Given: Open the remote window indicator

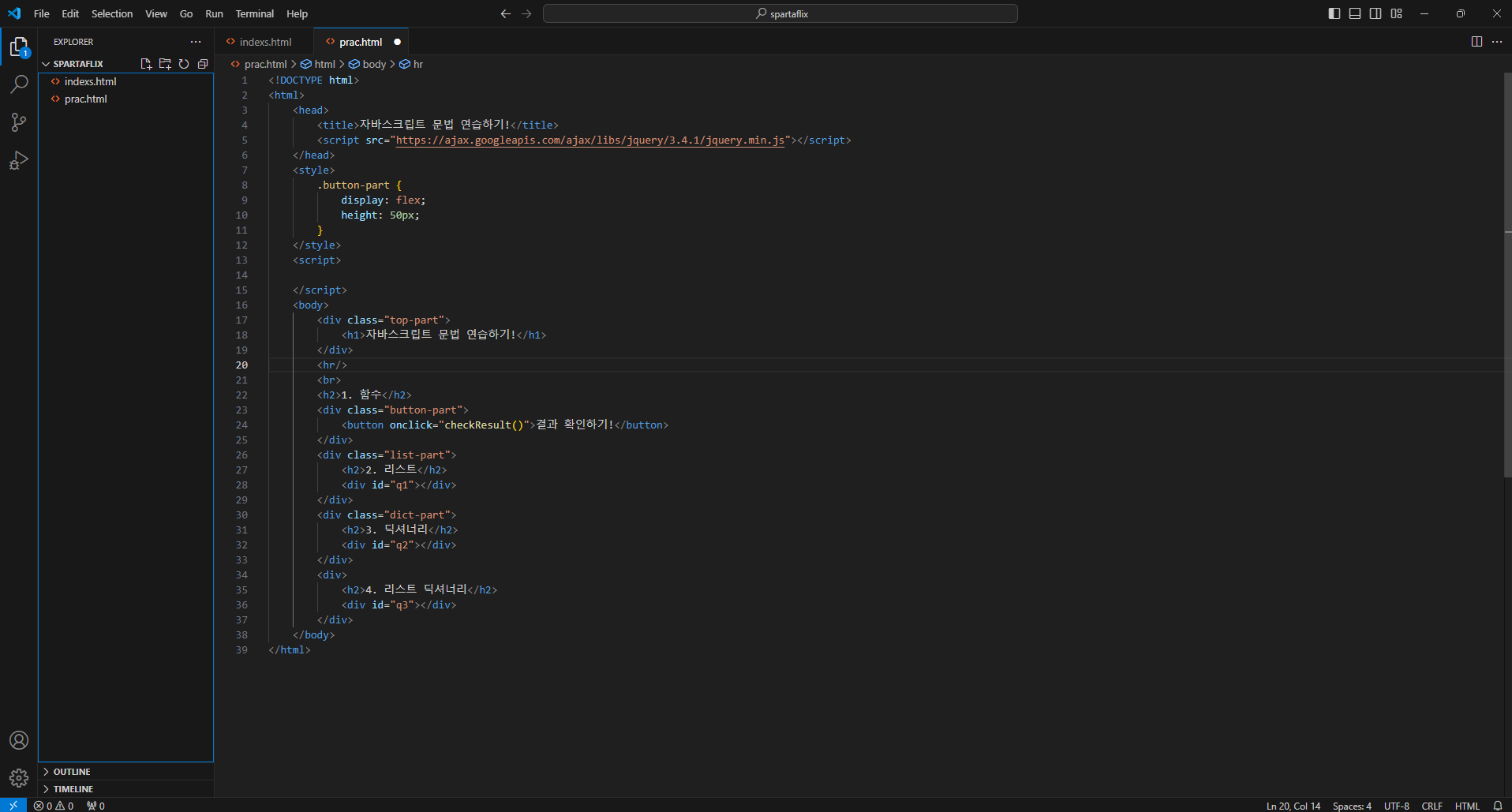Looking at the screenshot, I should (x=13, y=805).
